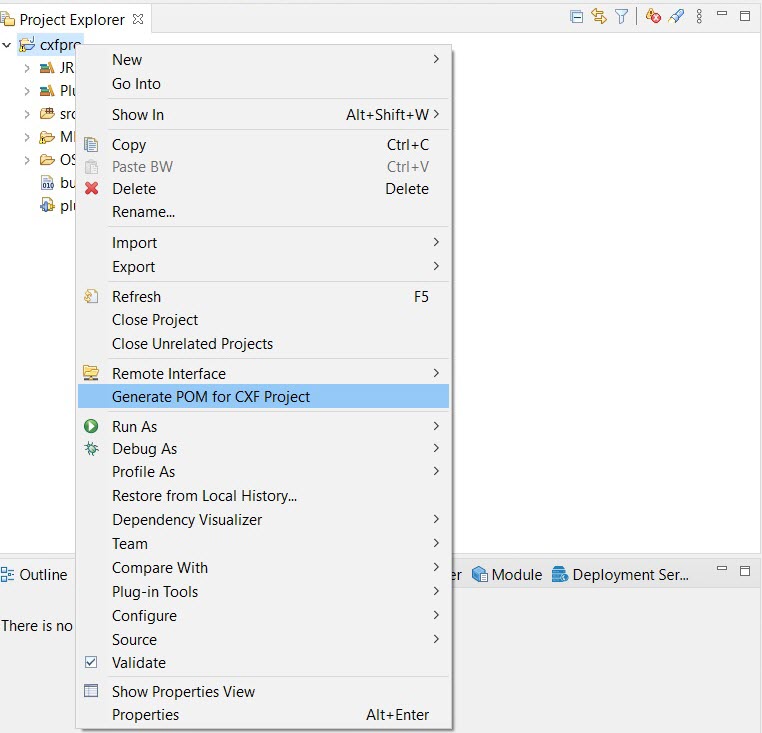Image resolution: width=762 pixels, height=733 pixels.
Task: Select Restore from Local History option
Action: [204, 495]
